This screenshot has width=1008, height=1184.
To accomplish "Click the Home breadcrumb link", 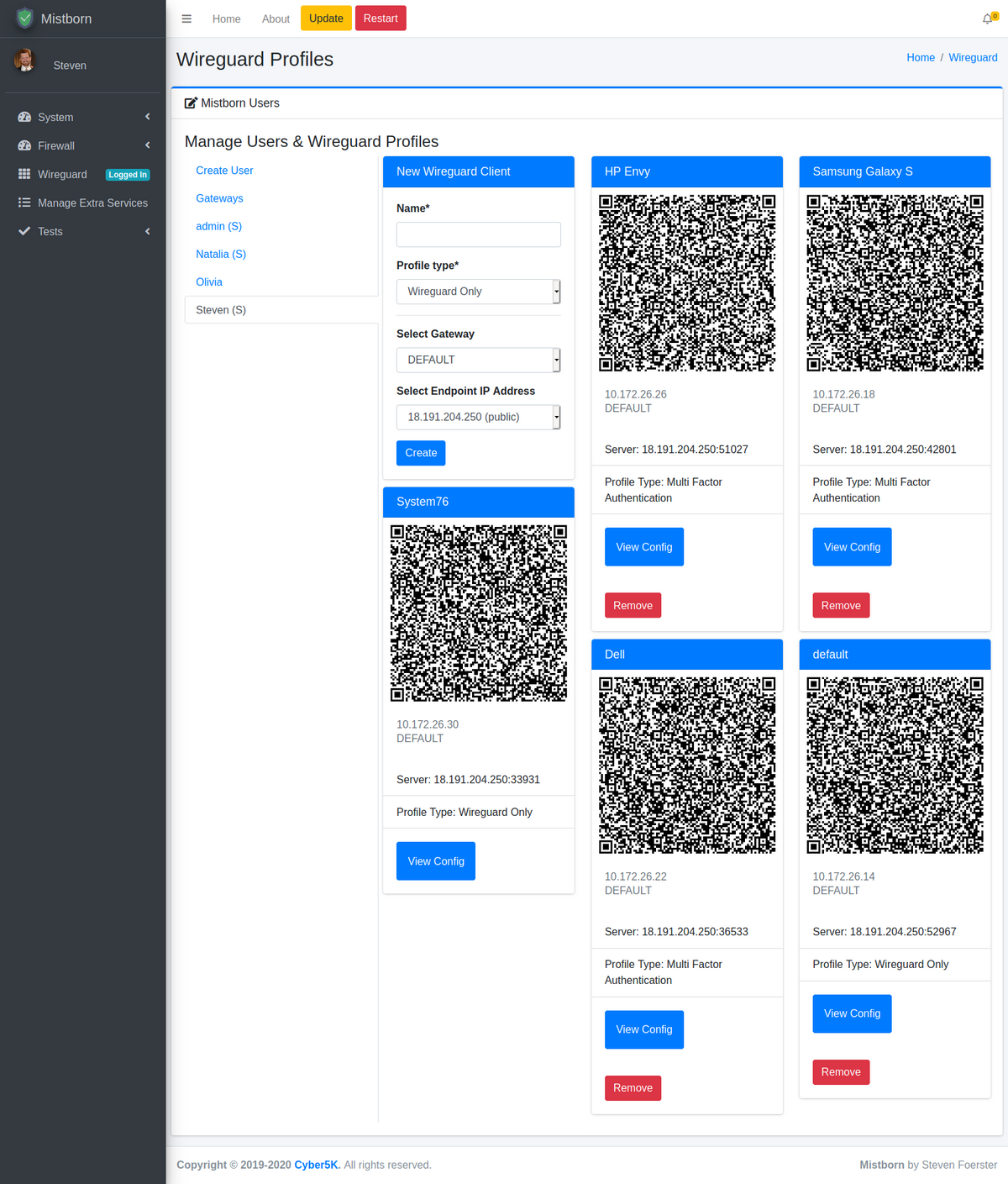I will click(x=921, y=57).
